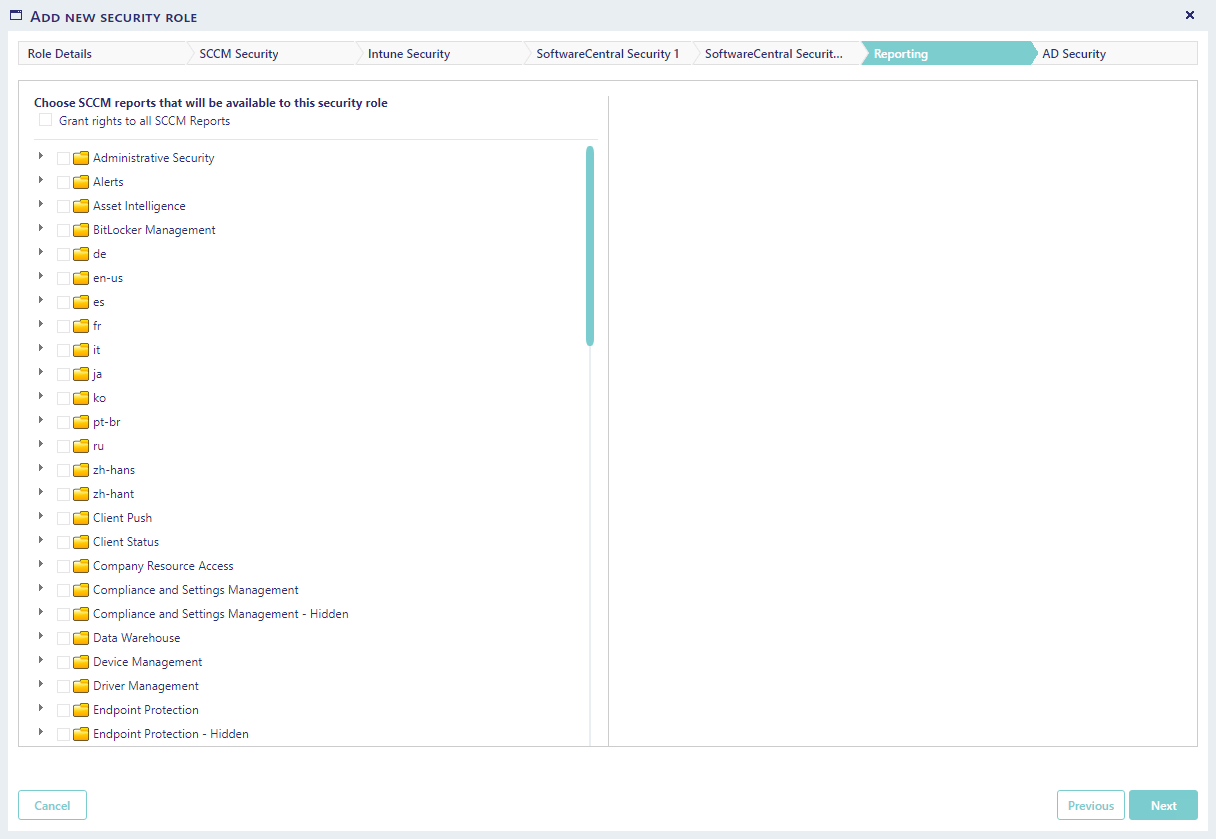Expand the Device Management tree node
The image size is (1216, 839).
(x=41, y=661)
